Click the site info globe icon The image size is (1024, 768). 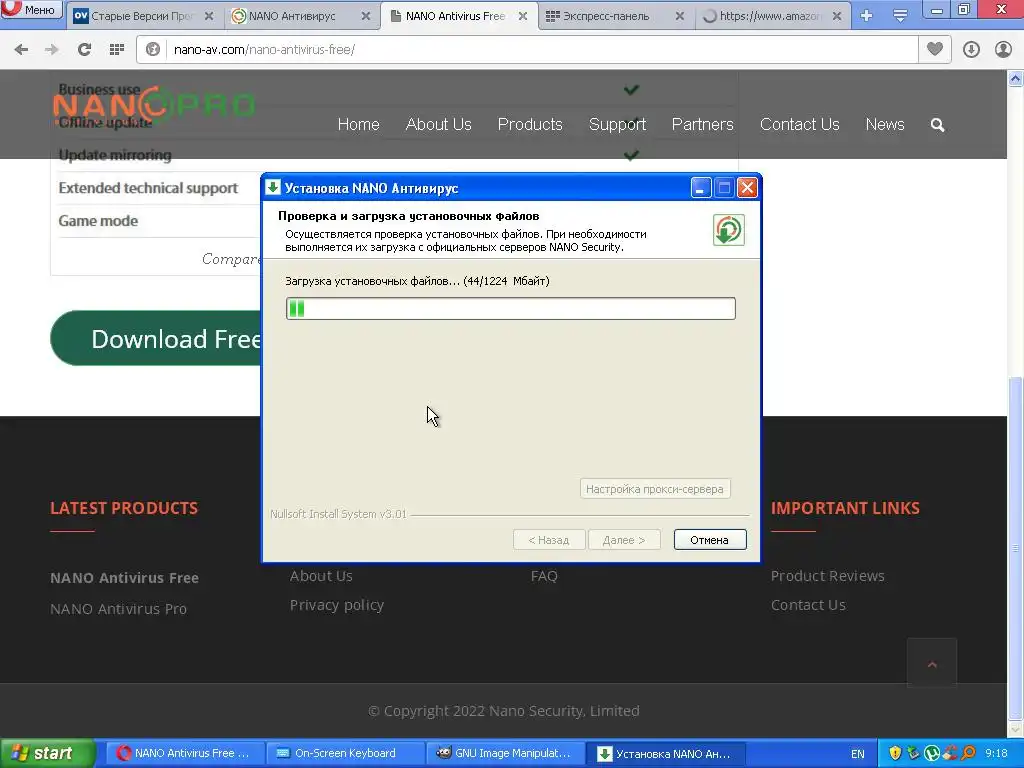coord(153,50)
